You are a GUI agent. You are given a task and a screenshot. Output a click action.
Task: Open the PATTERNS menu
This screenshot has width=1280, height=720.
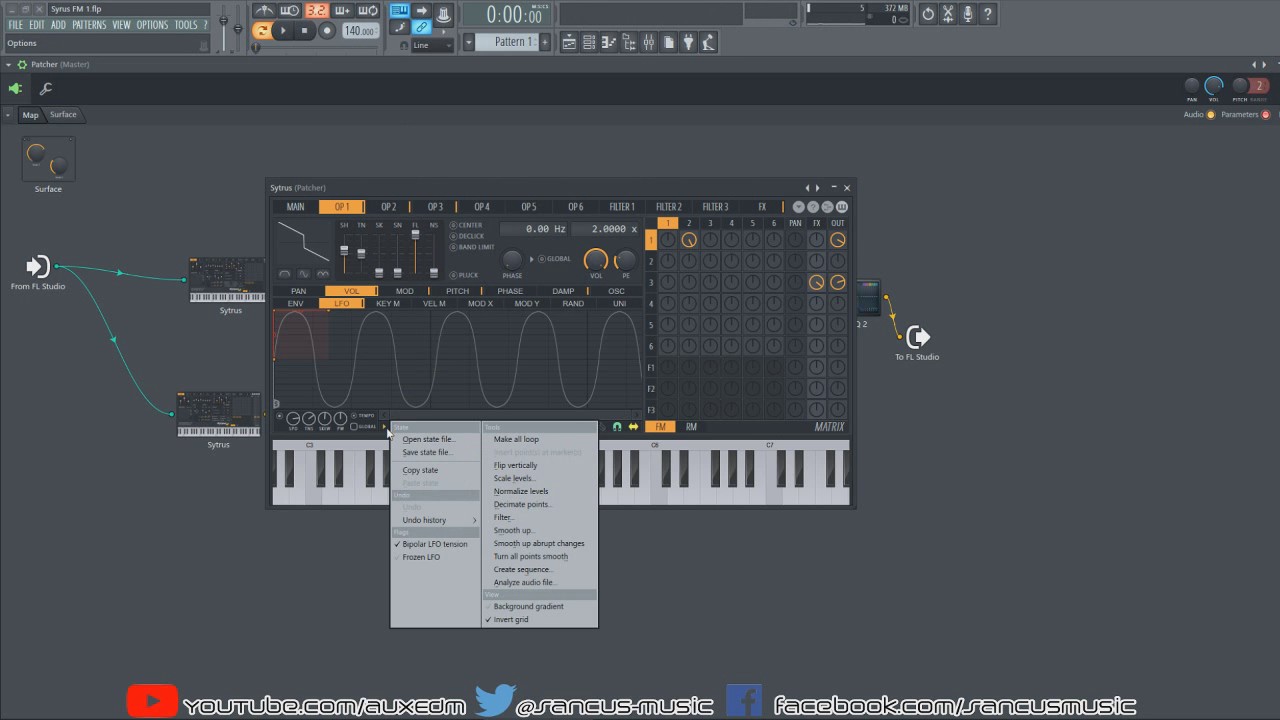[89, 25]
